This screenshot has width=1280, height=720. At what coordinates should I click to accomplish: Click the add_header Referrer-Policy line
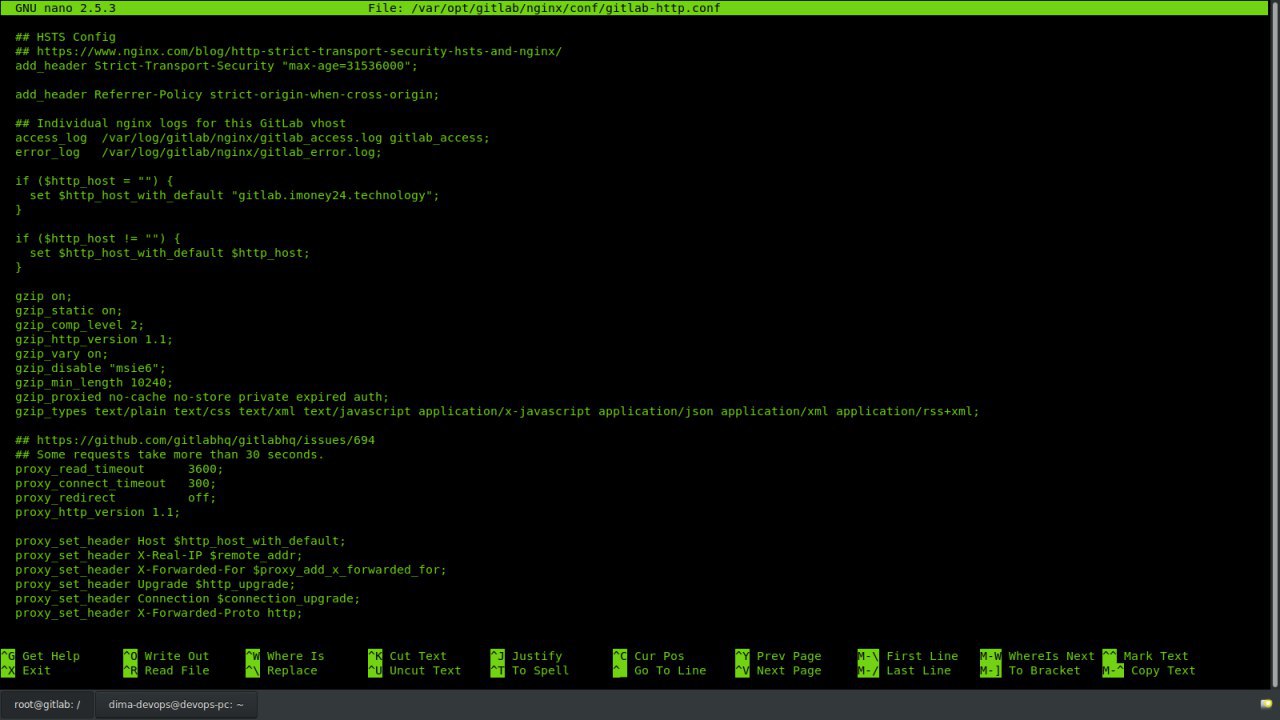[x=227, y=95]
